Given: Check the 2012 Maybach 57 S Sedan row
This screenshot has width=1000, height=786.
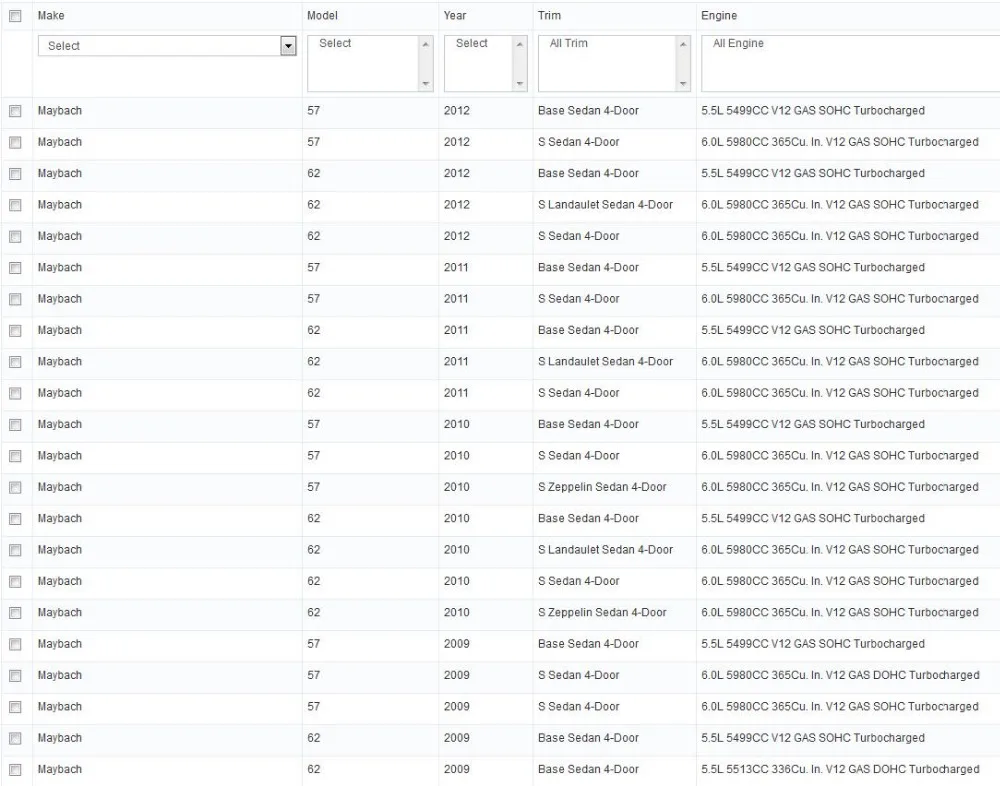Looking at the screenshot, I should (15, 142).
